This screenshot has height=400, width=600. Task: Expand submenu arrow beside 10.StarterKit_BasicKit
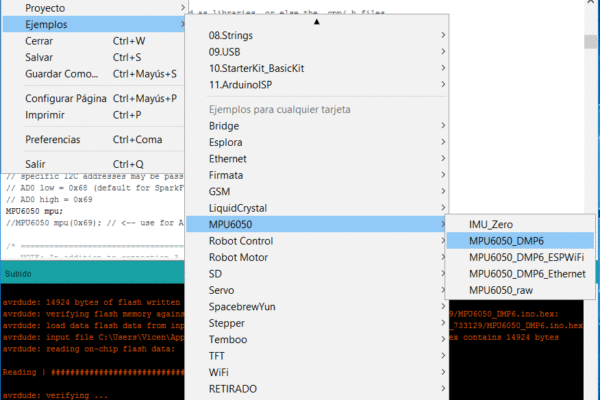(443, 68)
